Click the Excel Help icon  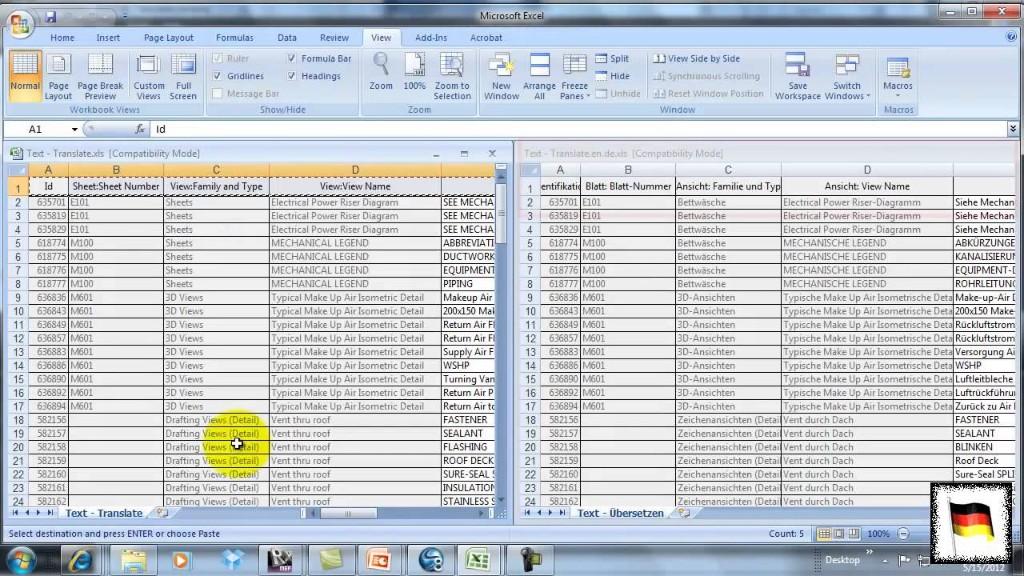coord(1011,37)
